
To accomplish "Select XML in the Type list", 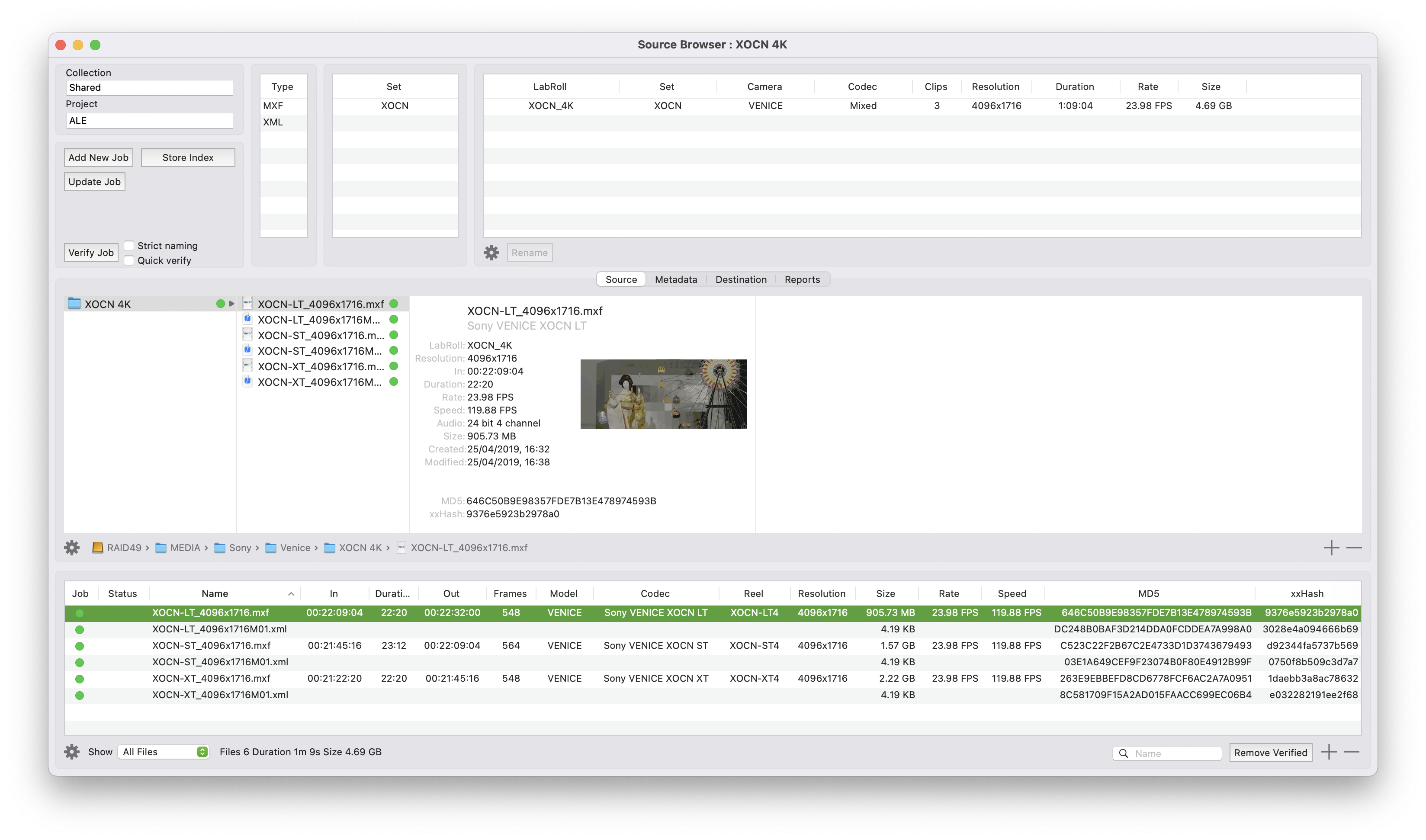I will point(284,122).
